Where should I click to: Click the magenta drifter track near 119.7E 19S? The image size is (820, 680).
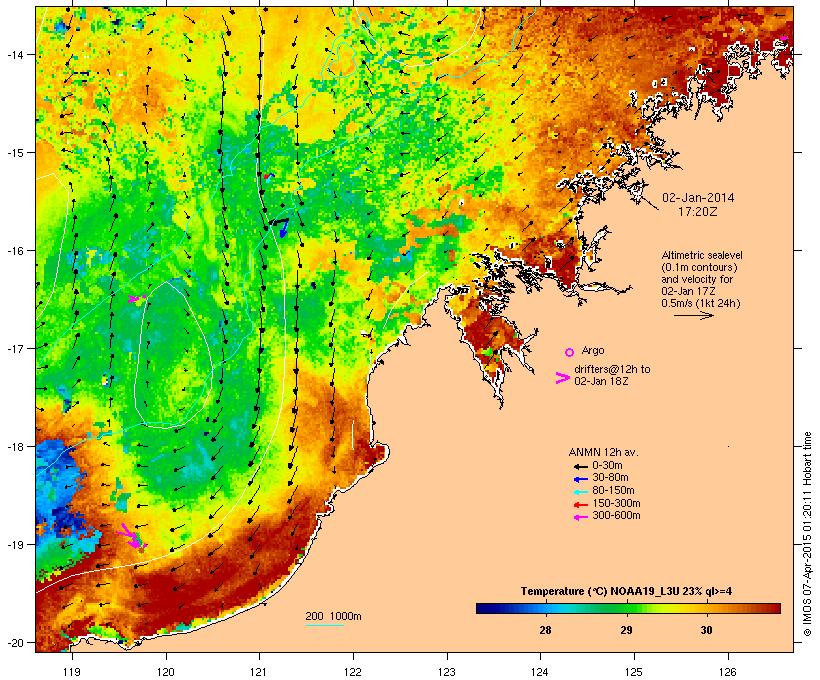pos(132,537)
